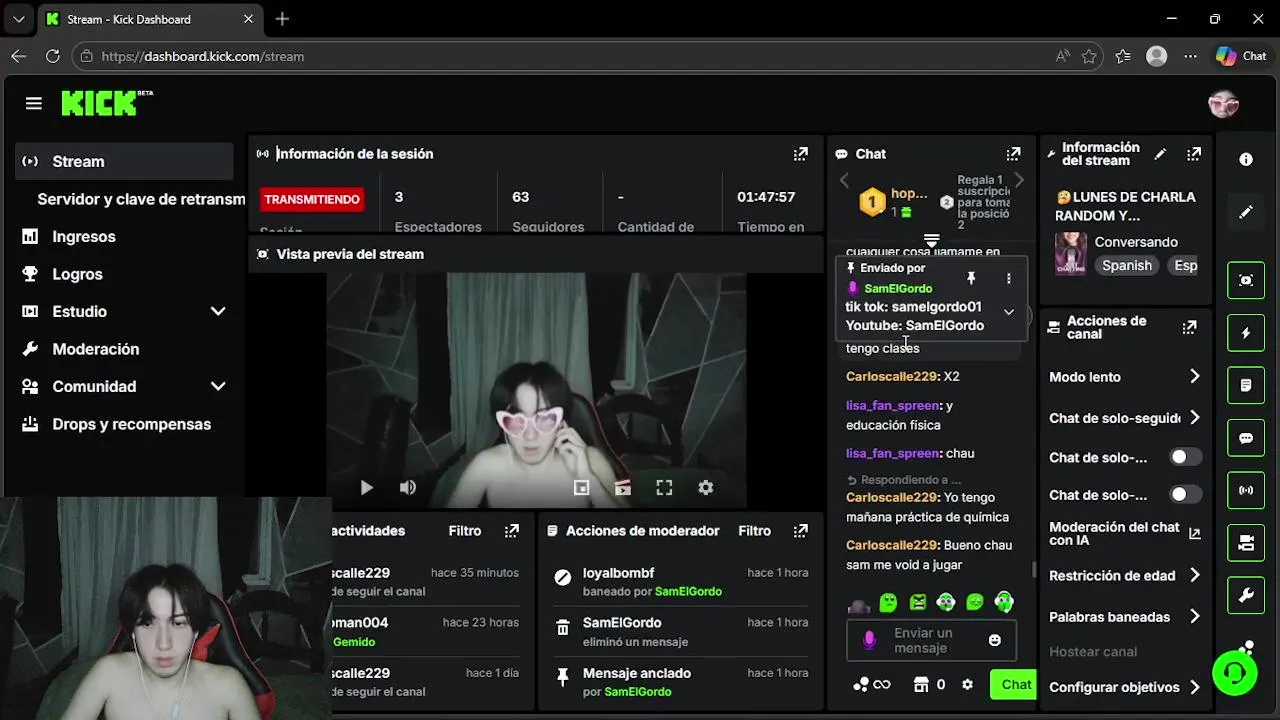Image resolution: width=1280 pixels, height=720 pixels.
Task: Open Chat de solo-seguidores options arrow
Action: 1194,418
